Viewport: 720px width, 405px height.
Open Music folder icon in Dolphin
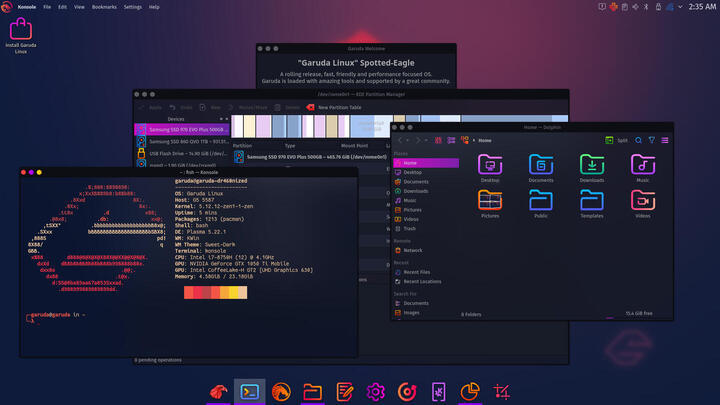(642, 165)
